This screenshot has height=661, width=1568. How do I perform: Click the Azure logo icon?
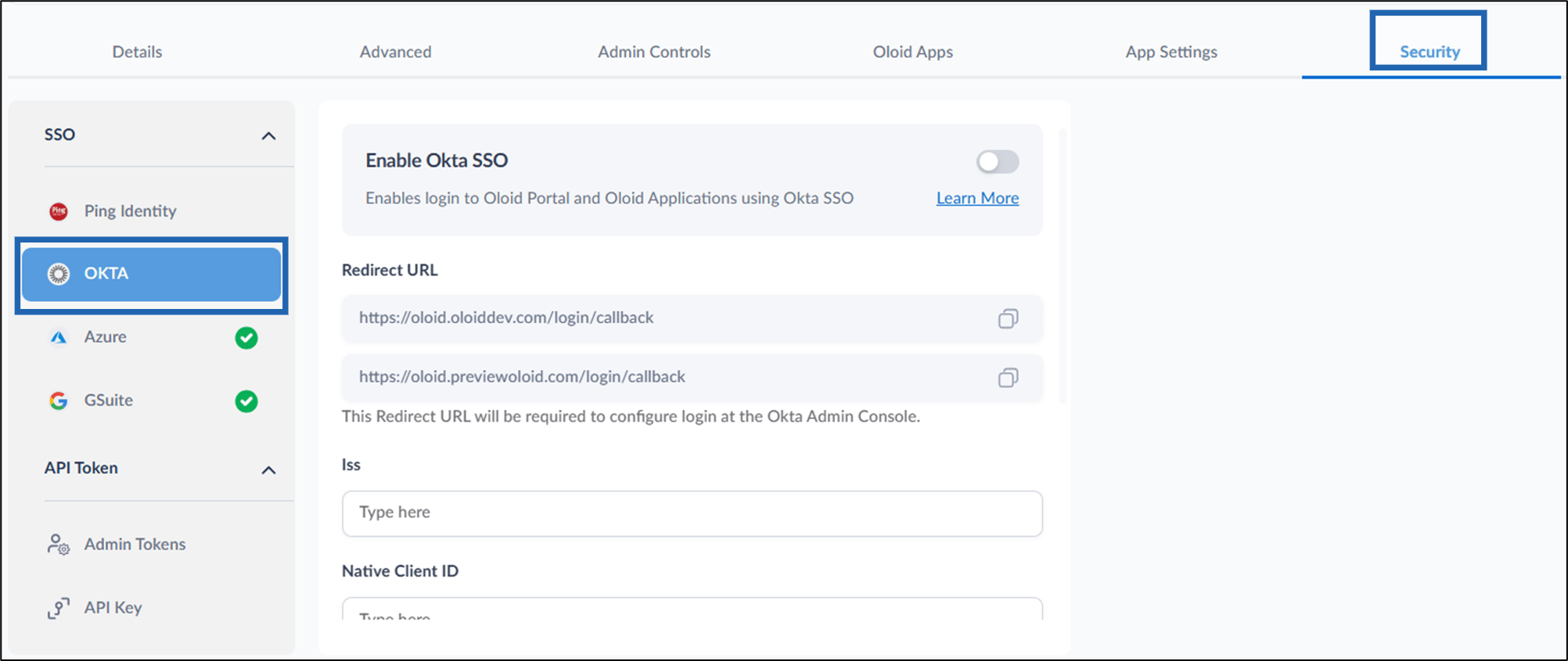pyautogui.click(x=59, y=337)
